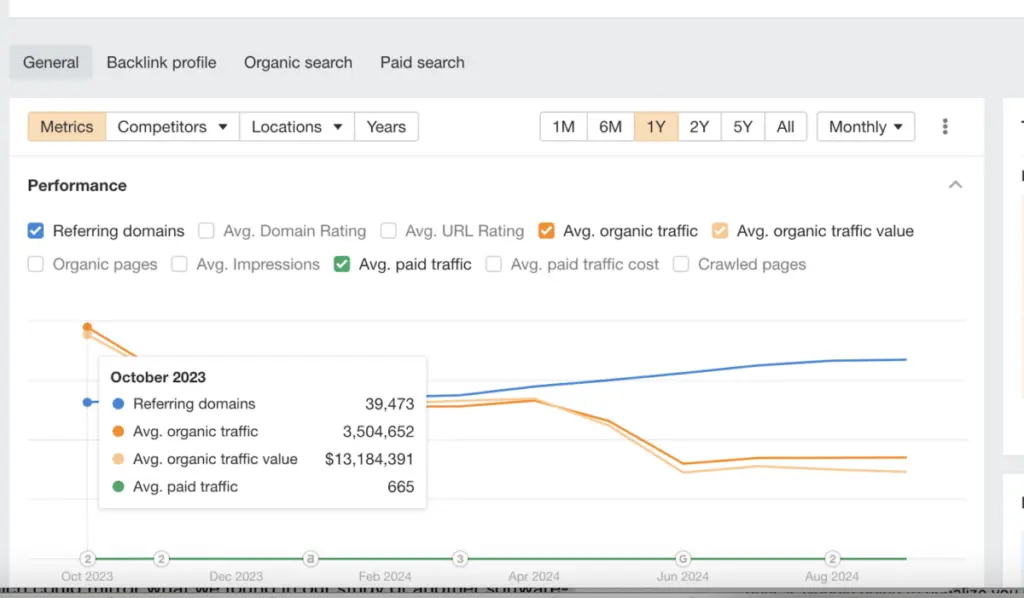Image resolution: width=1024 pixels, height=598 pixels.
Task: Click the annotation marker at Oct 2023
Action: tap(87, 559)
